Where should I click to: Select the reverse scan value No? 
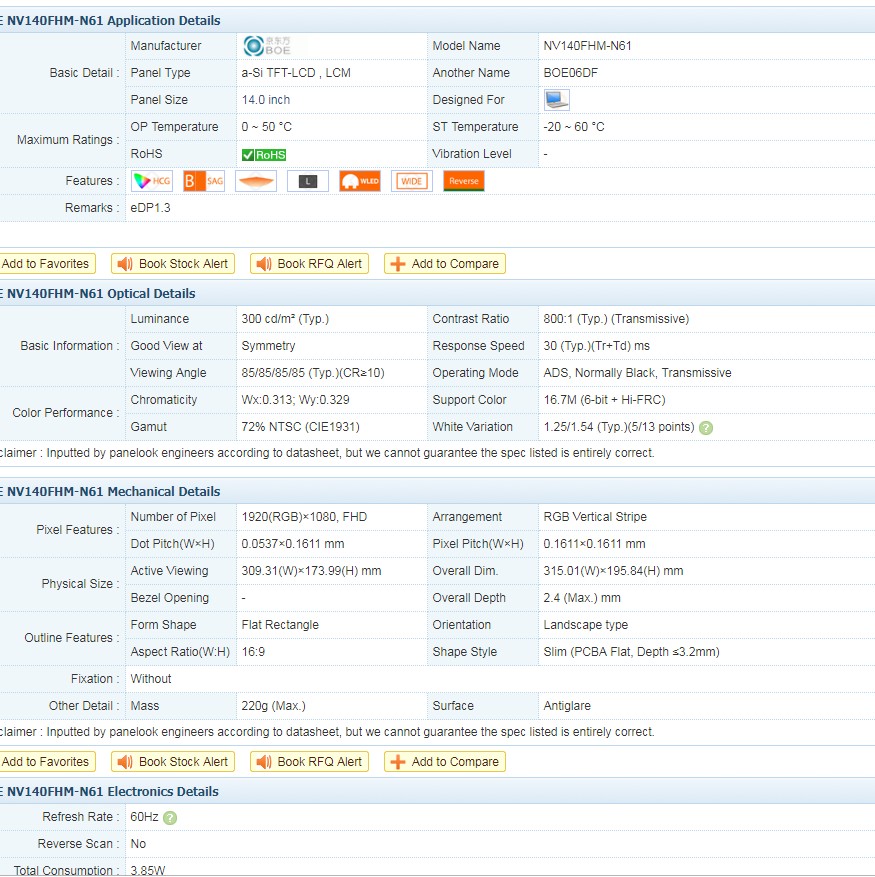pos(138,844)
